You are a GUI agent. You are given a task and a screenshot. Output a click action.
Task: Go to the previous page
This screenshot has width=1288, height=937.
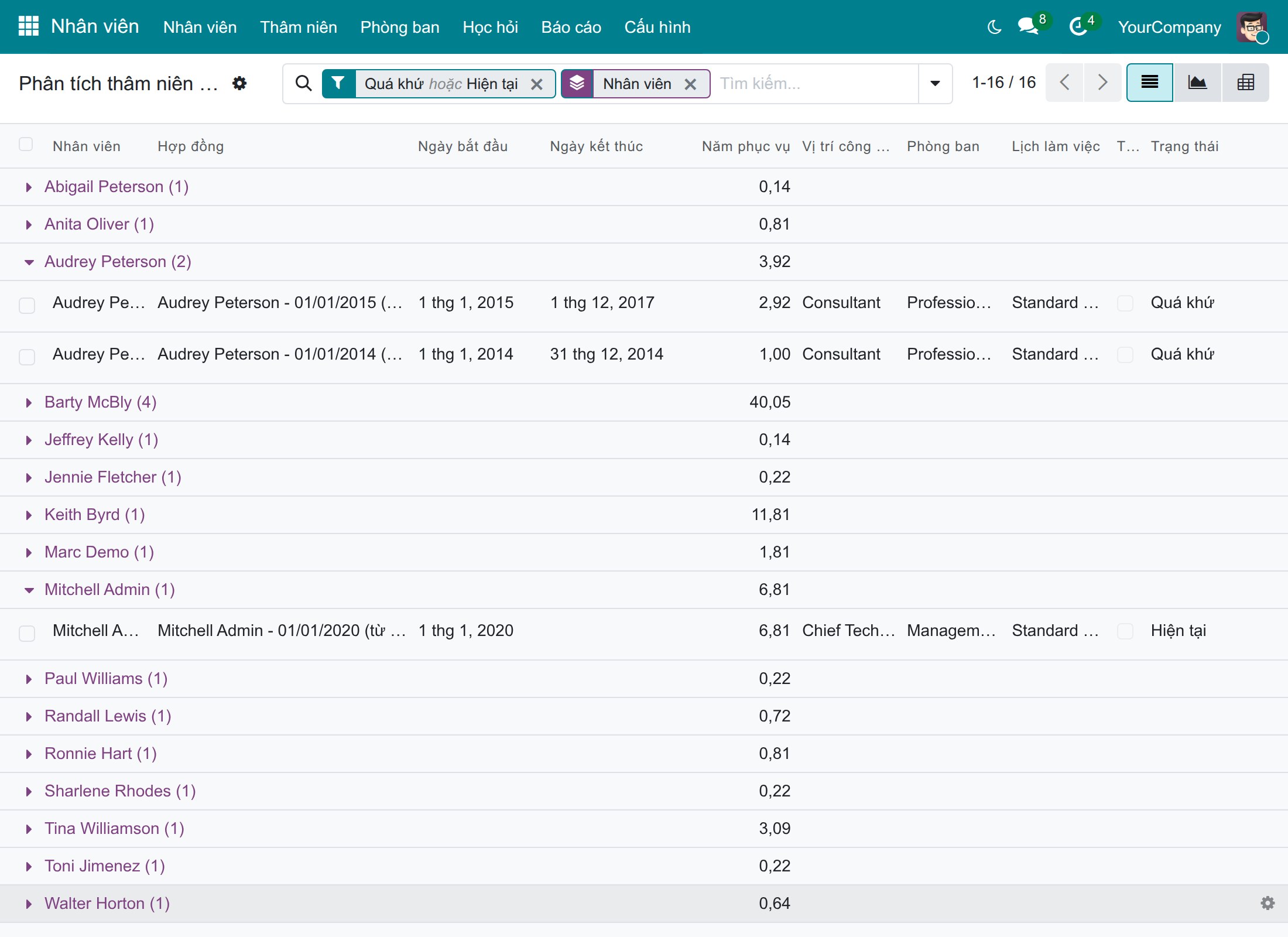pos(1064,83)
